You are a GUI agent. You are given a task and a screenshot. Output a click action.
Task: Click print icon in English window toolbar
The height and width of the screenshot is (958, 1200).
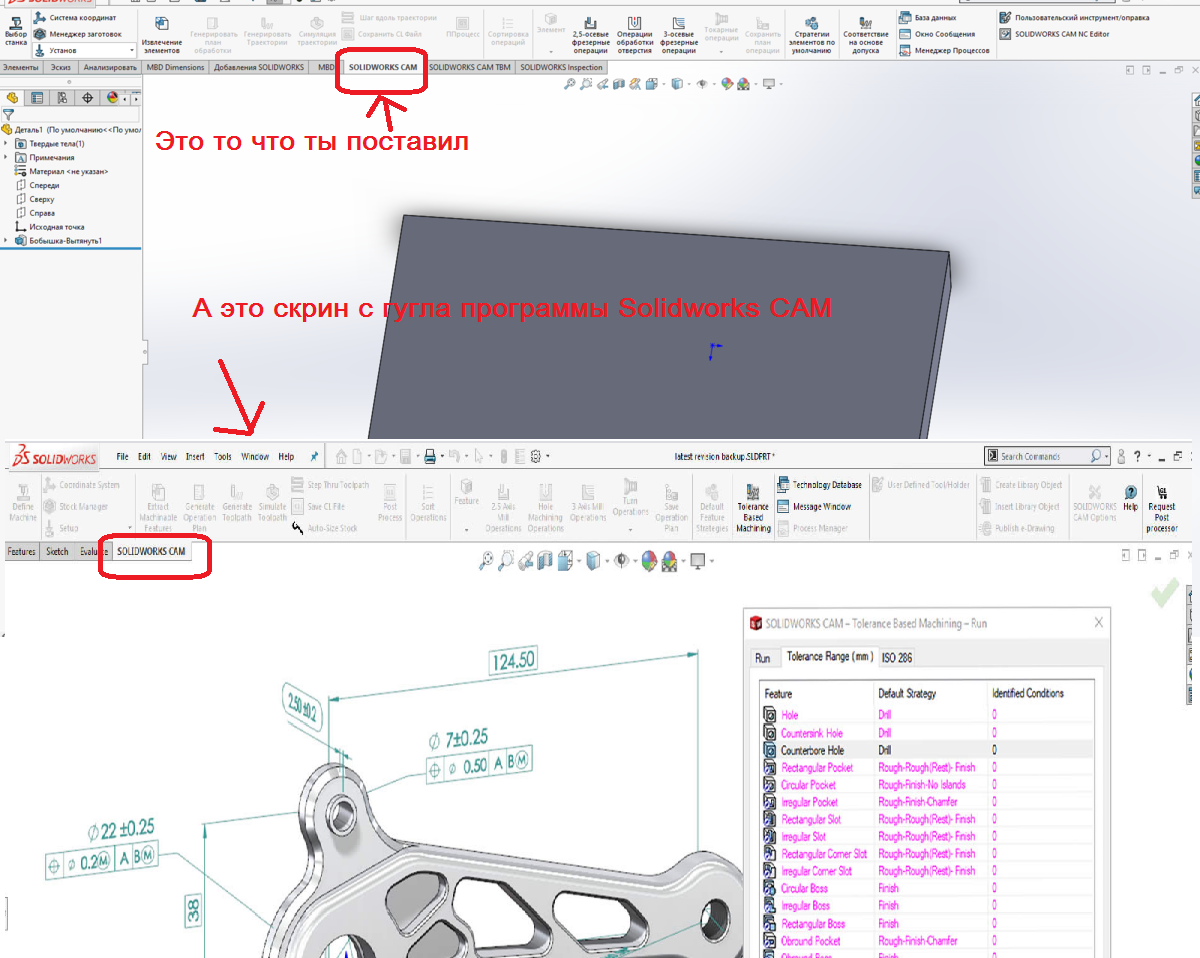430,456
